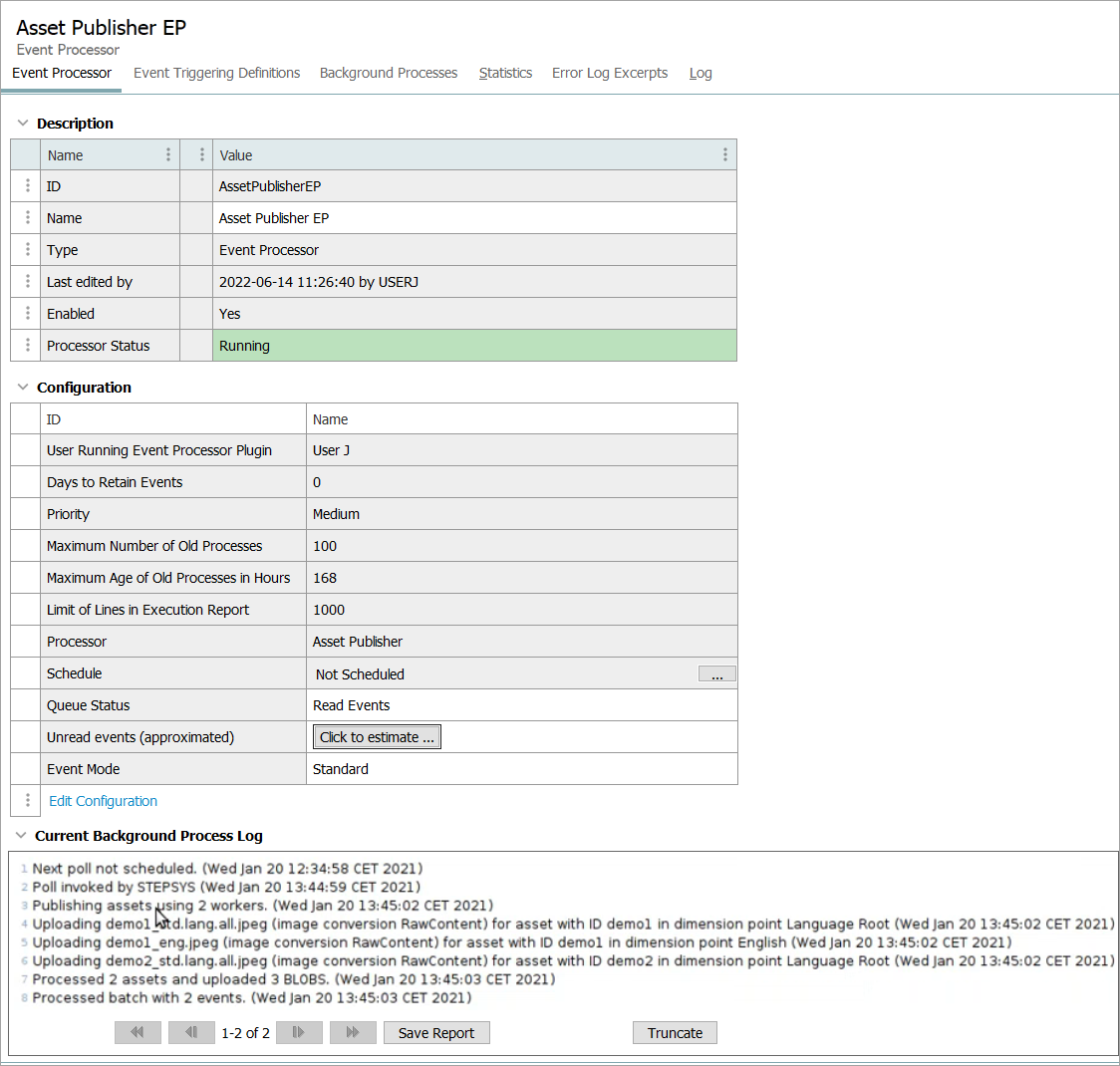Switch to Event Triggering Definitions tab
1120x1066 pixels.
coord(216,73)
